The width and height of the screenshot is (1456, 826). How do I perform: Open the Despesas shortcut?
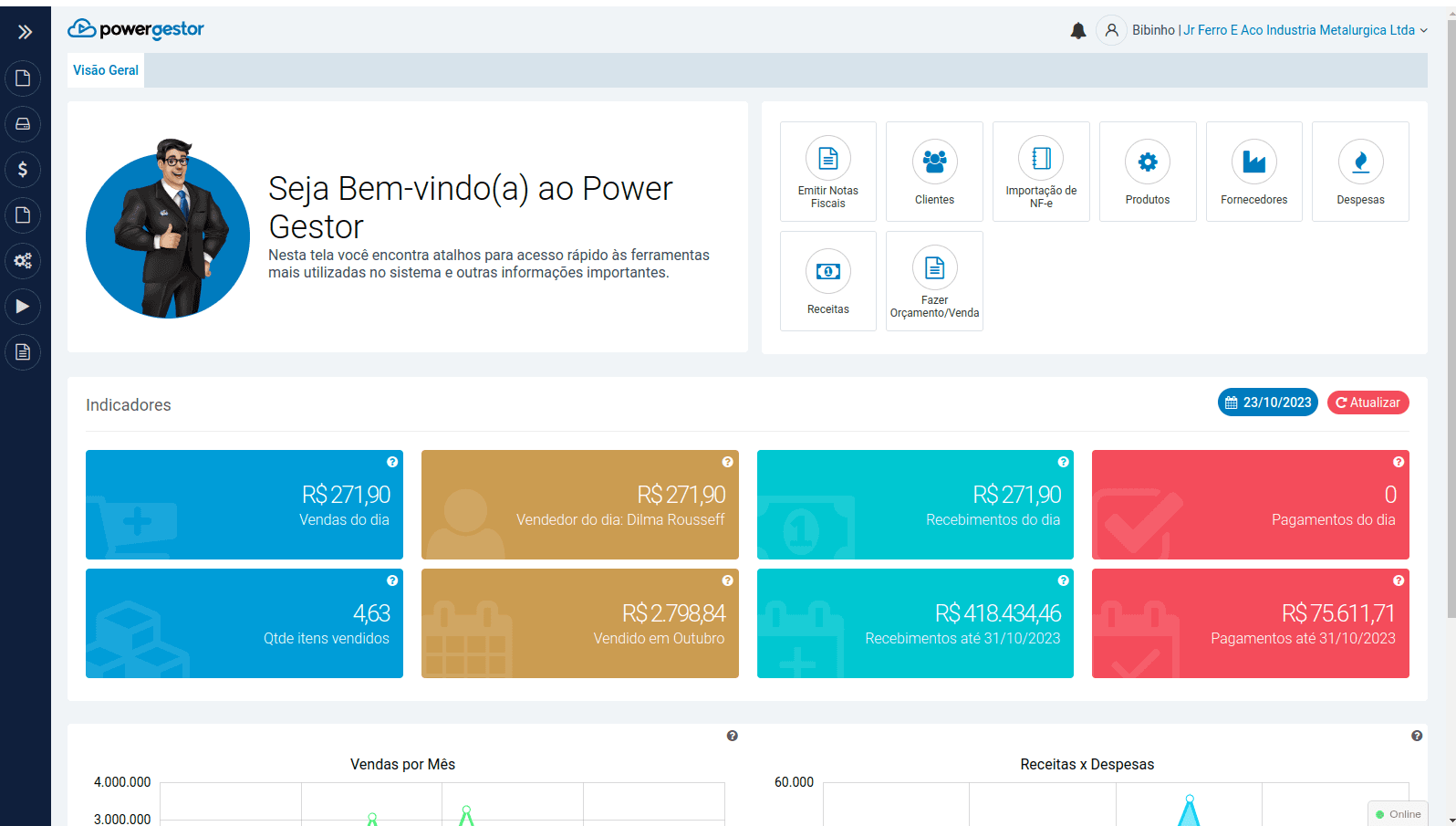coord(1360,172)
